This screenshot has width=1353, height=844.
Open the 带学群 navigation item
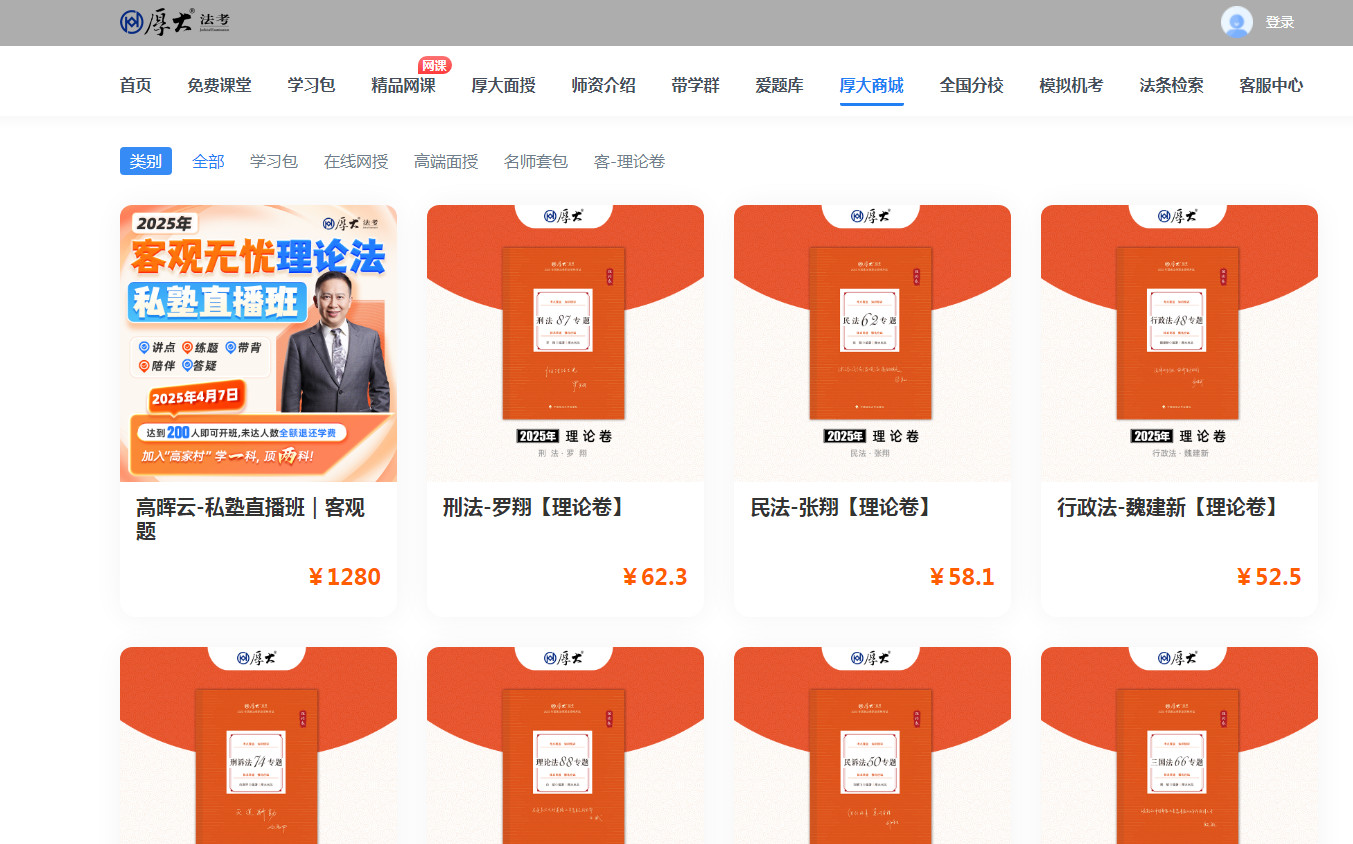tap(696, 85)
